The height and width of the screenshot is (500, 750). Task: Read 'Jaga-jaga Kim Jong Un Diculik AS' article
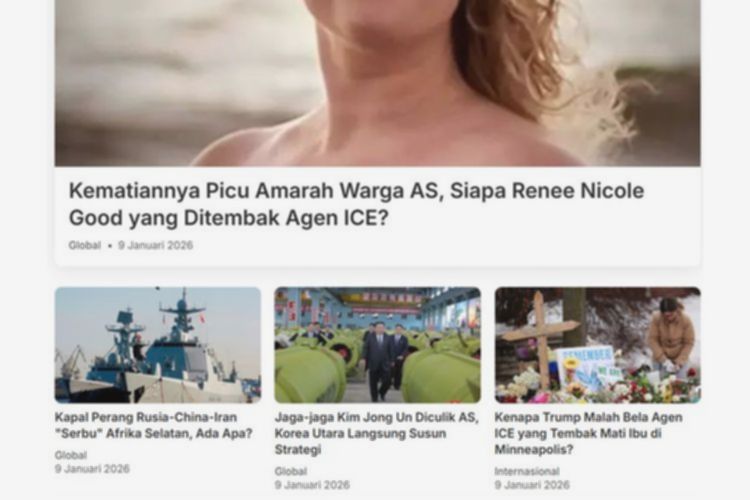coord(376,433)
